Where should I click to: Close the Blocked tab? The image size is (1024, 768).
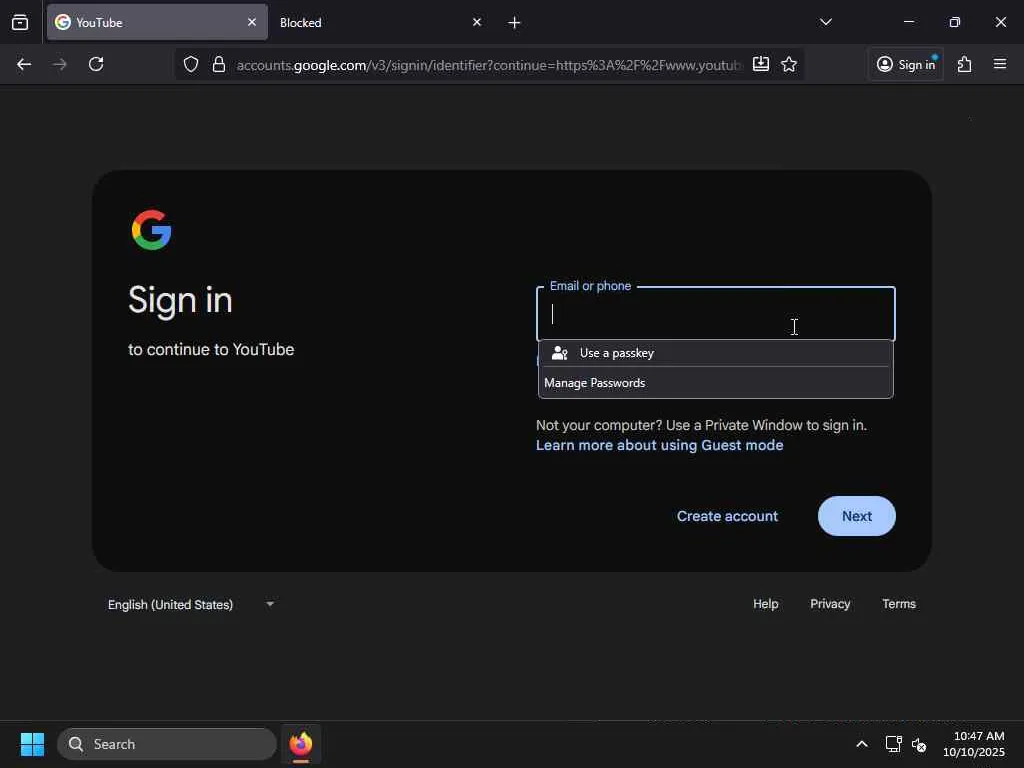click(x=477, y=22)
